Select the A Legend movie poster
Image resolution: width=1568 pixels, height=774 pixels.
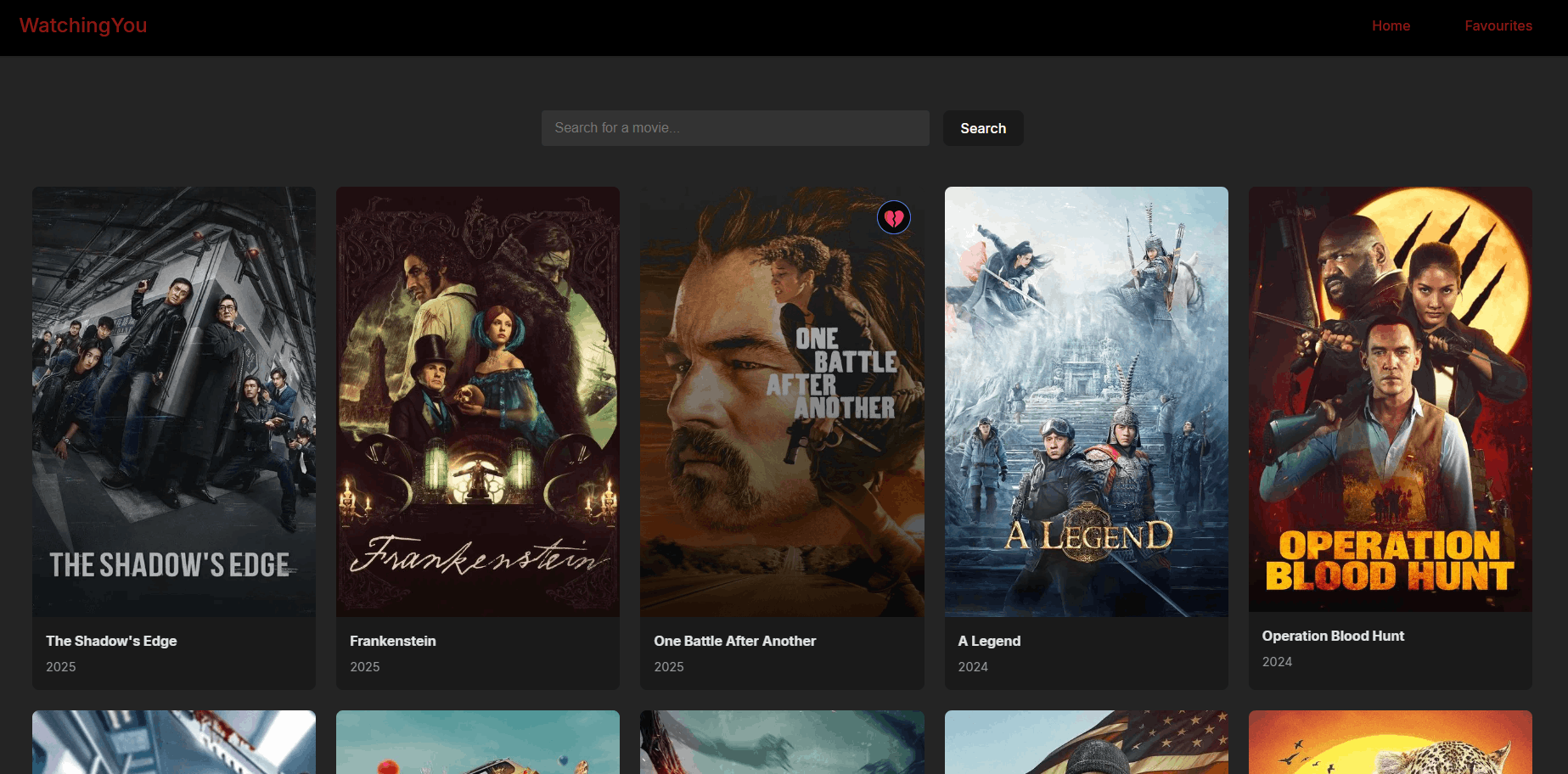(x=1087, y=401)
